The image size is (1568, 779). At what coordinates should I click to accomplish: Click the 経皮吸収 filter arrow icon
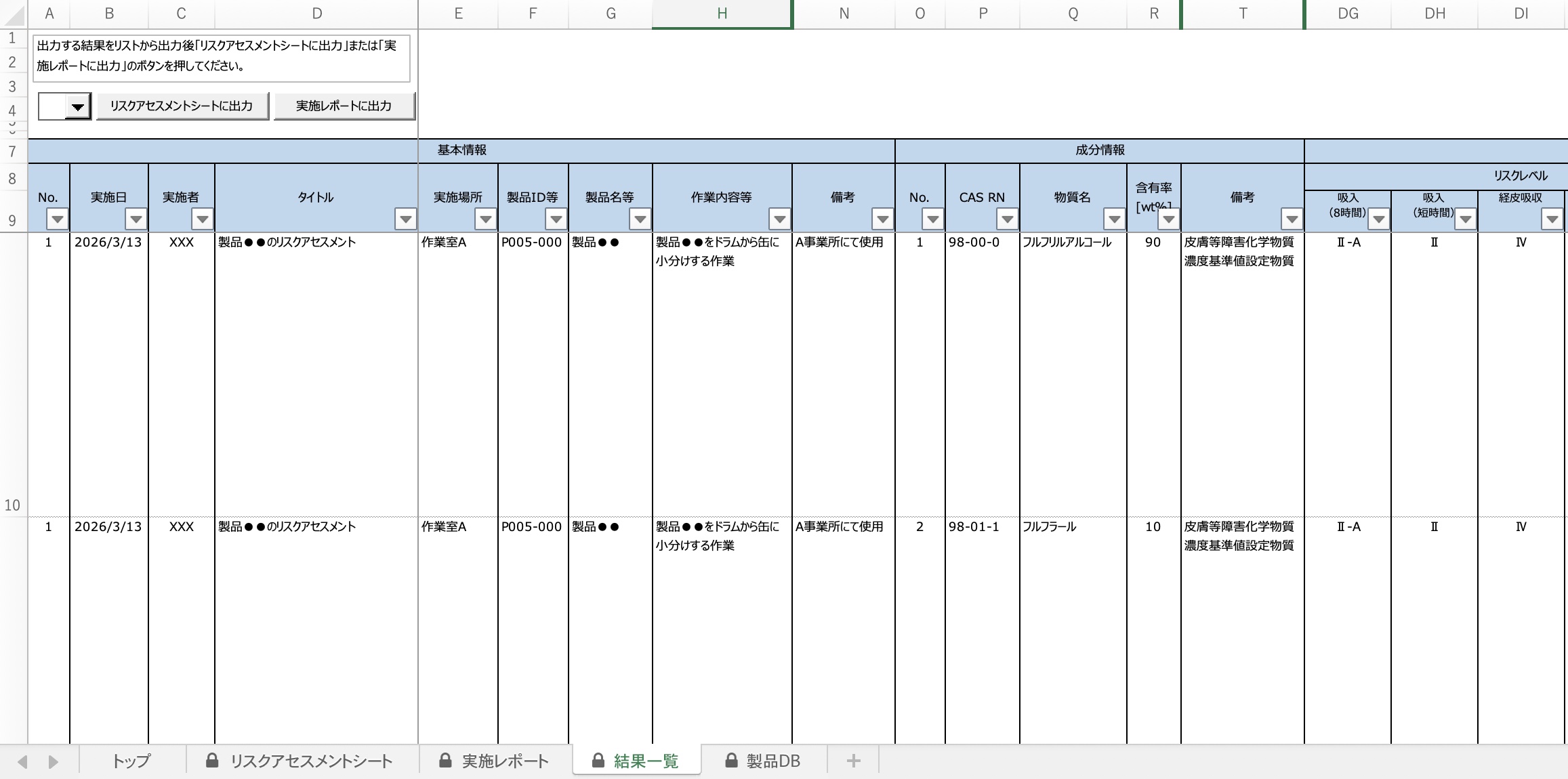[x=1552, y=219]
